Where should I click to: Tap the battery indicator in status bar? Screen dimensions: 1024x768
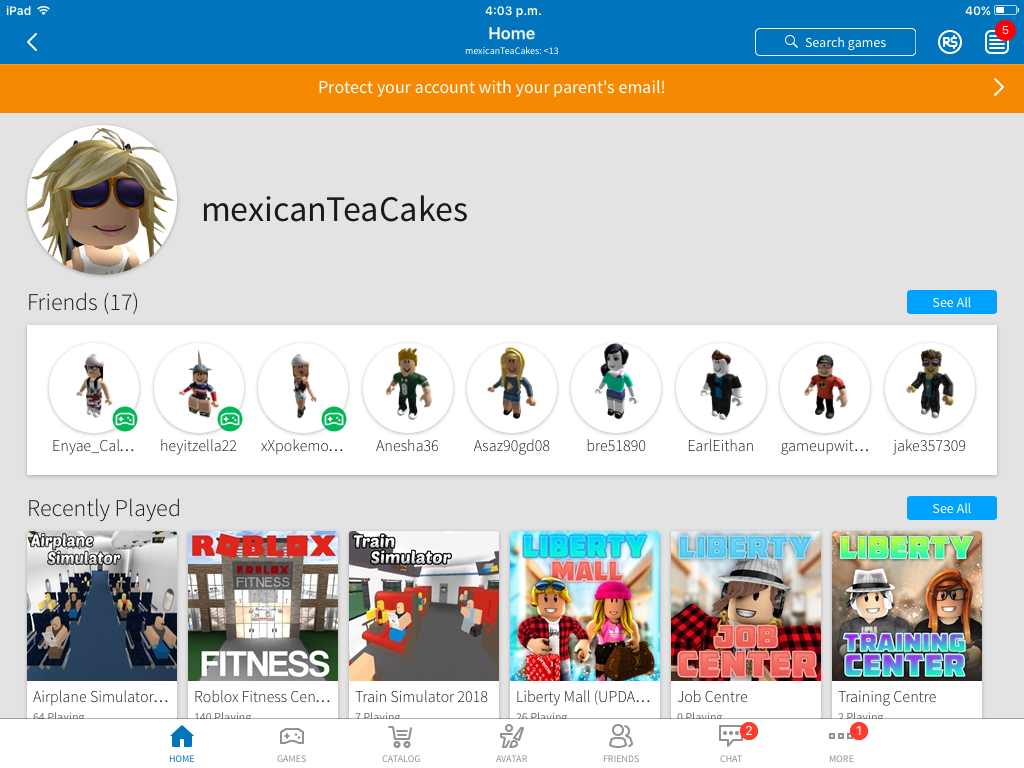(1005, 10)
